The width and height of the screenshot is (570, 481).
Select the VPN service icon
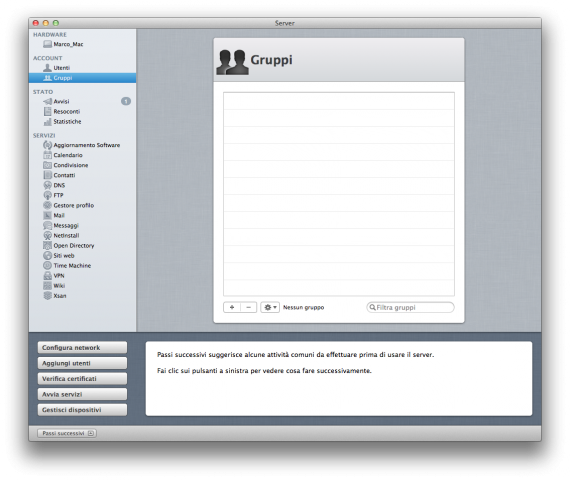pyautogui.click(x=47, y=276)
